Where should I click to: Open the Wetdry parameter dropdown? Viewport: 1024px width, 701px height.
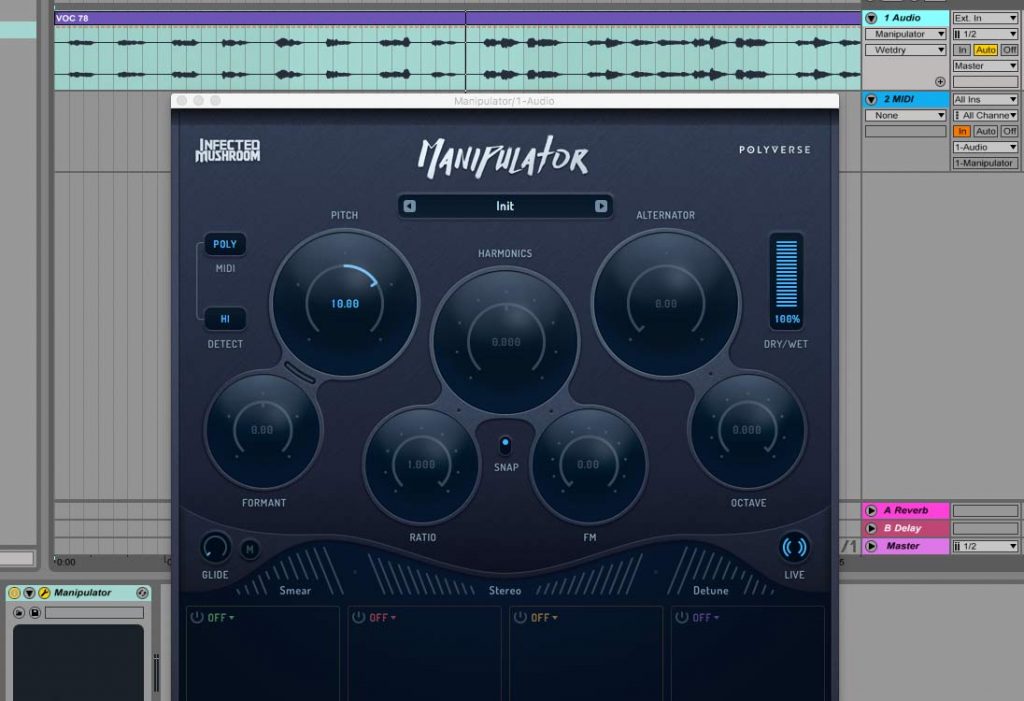[905, 50]
